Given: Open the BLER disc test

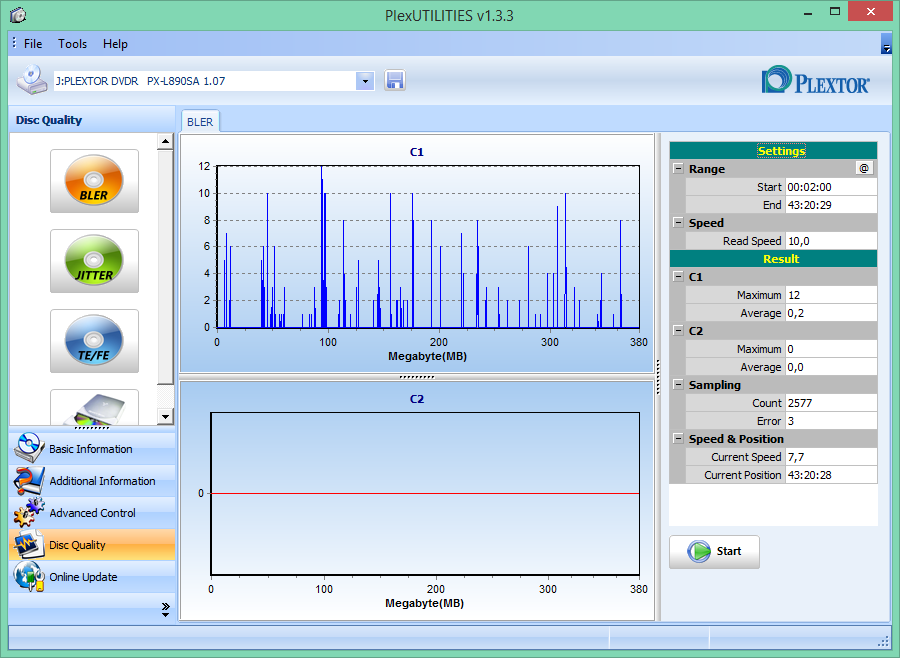Looking at the screenshot, I should (x=94, y=181).
